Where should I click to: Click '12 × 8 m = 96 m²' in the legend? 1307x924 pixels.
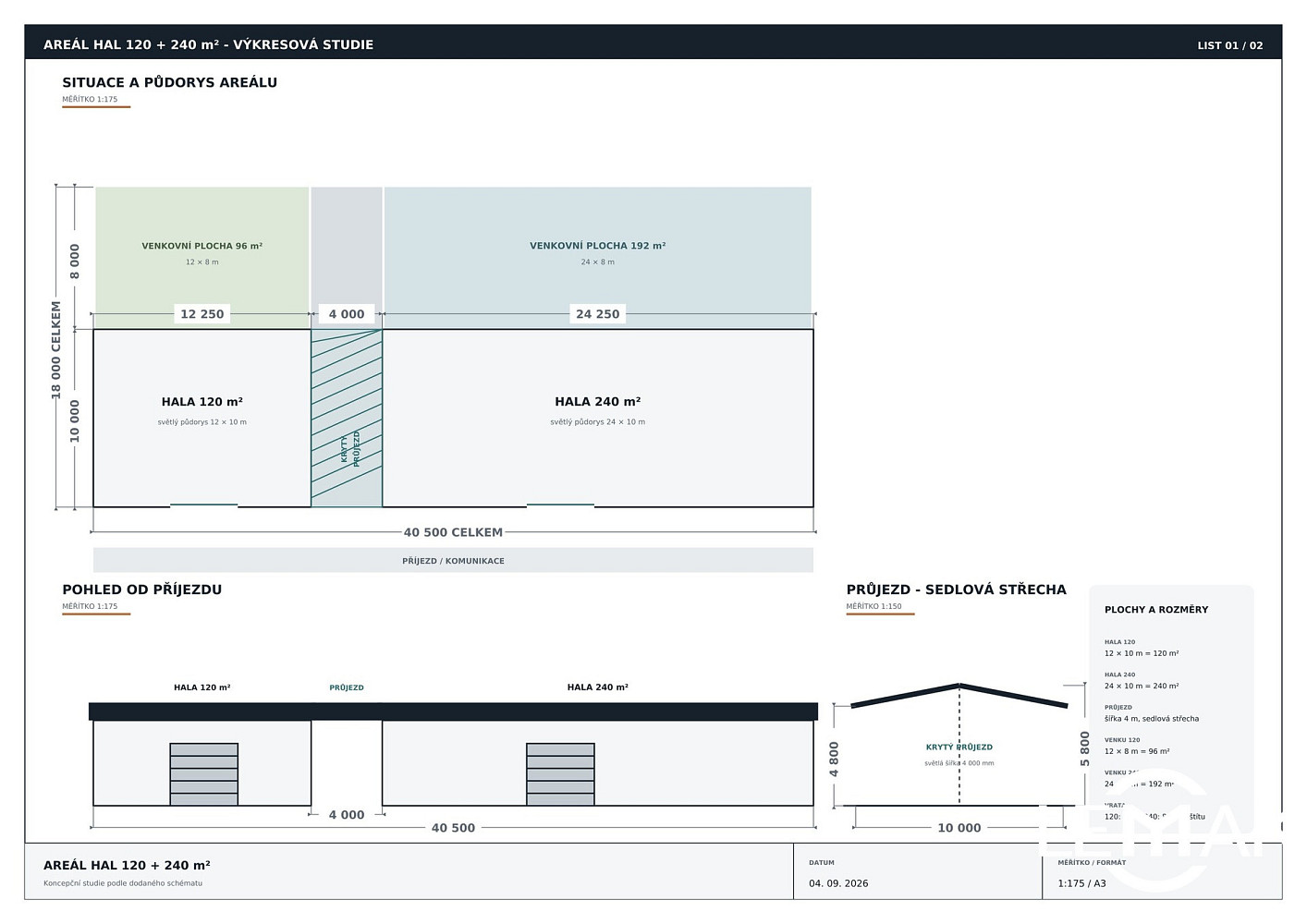pos(1137,751)
